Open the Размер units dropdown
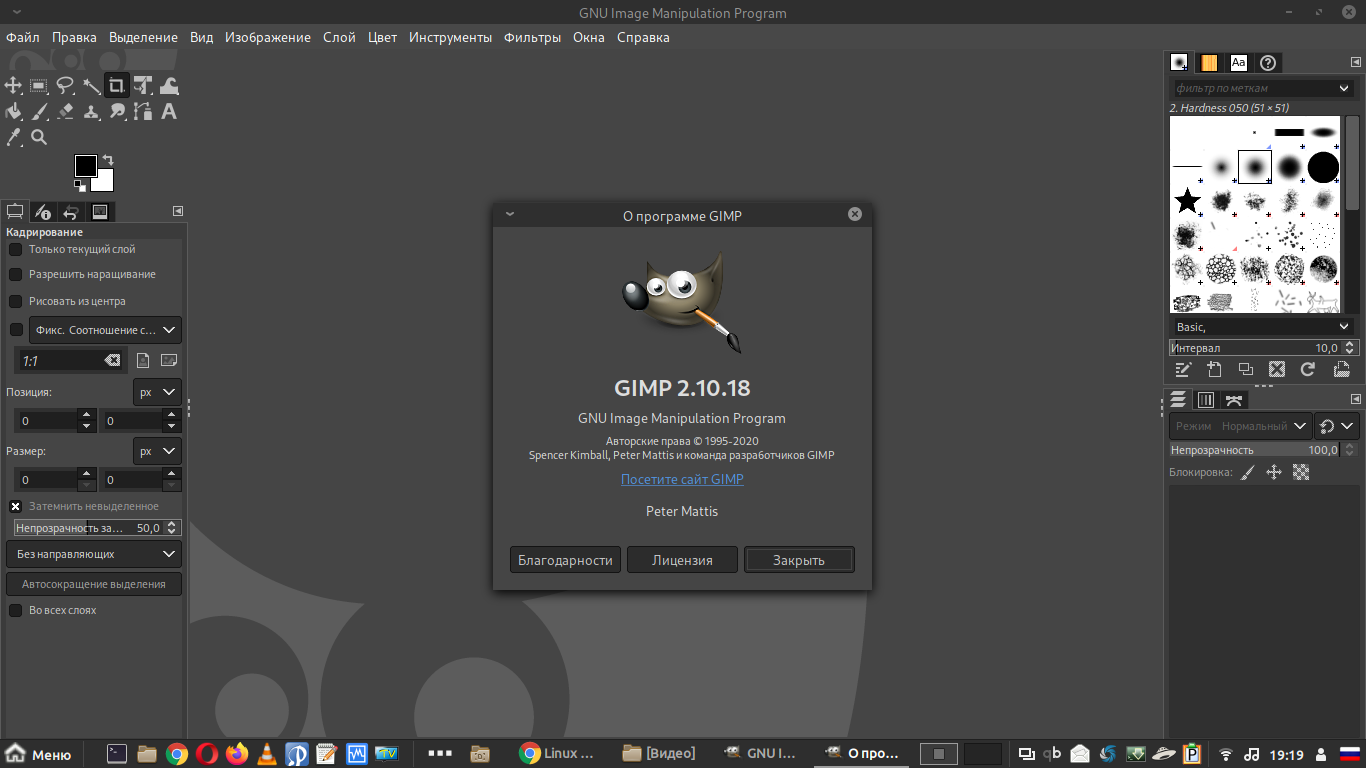The image size is (1366, 768). click(x=157, y=451)
